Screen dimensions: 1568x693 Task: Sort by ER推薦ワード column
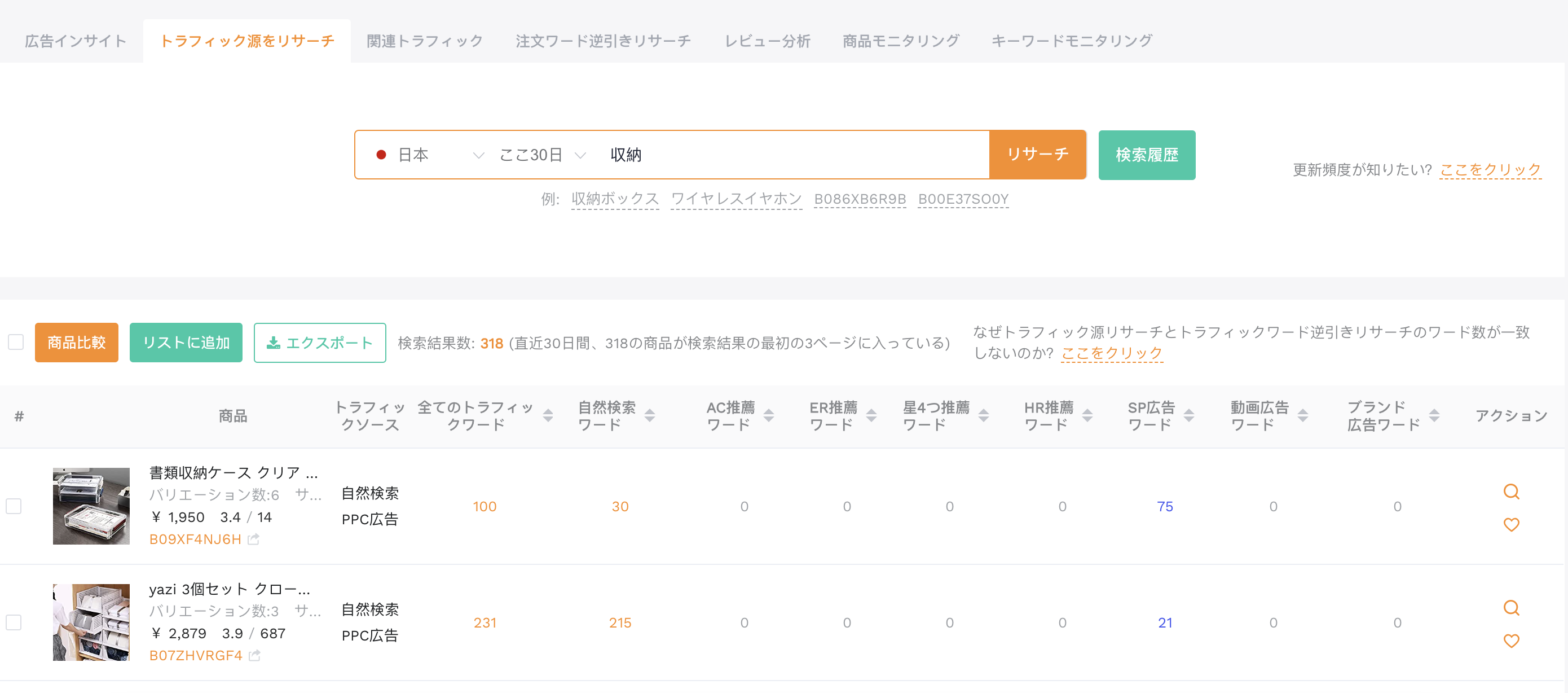(x=871, y=415)
